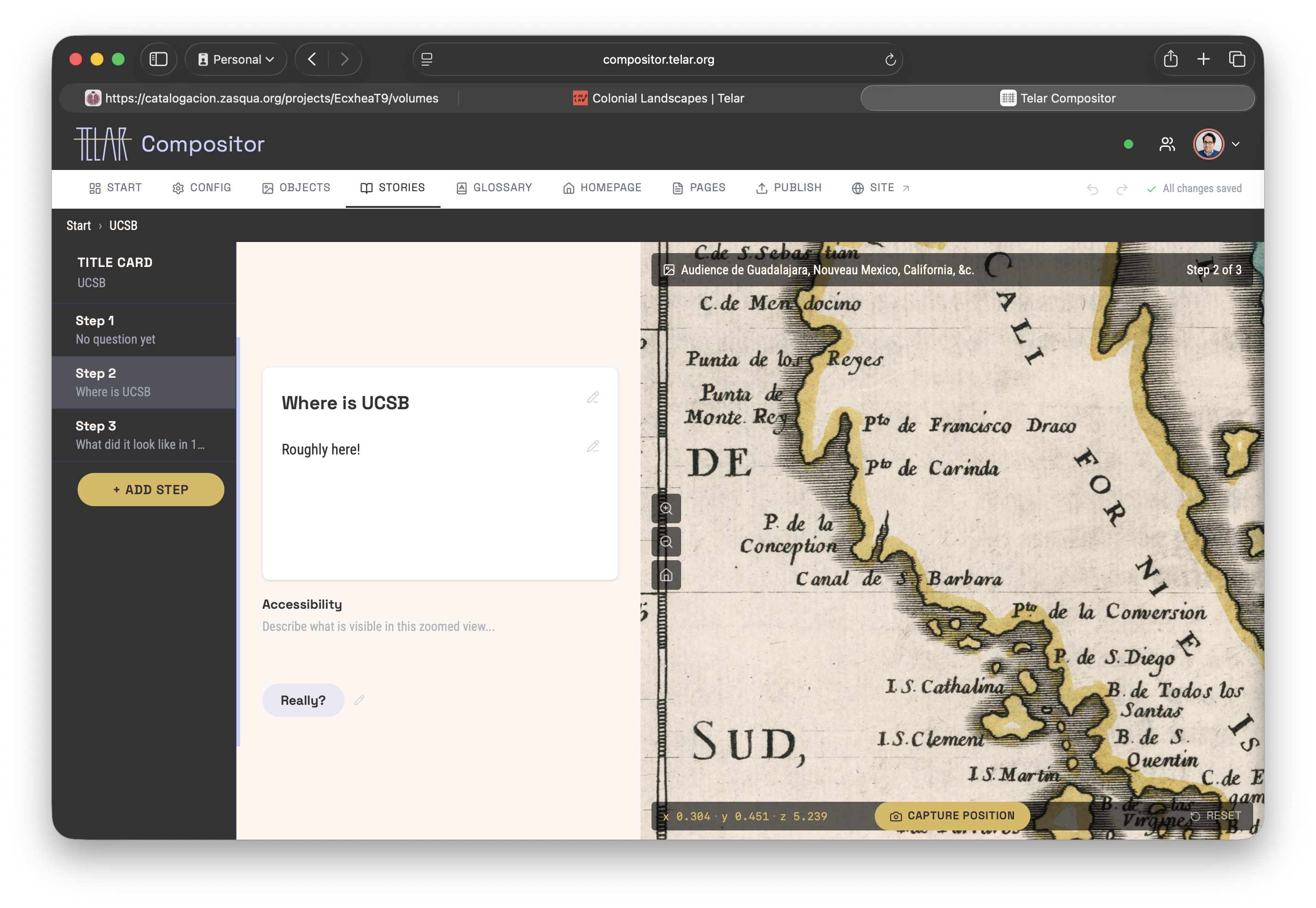Edit the 'Where is UCSB' question title
This screenshot has height=908, width=1316.
pos(592,397)
